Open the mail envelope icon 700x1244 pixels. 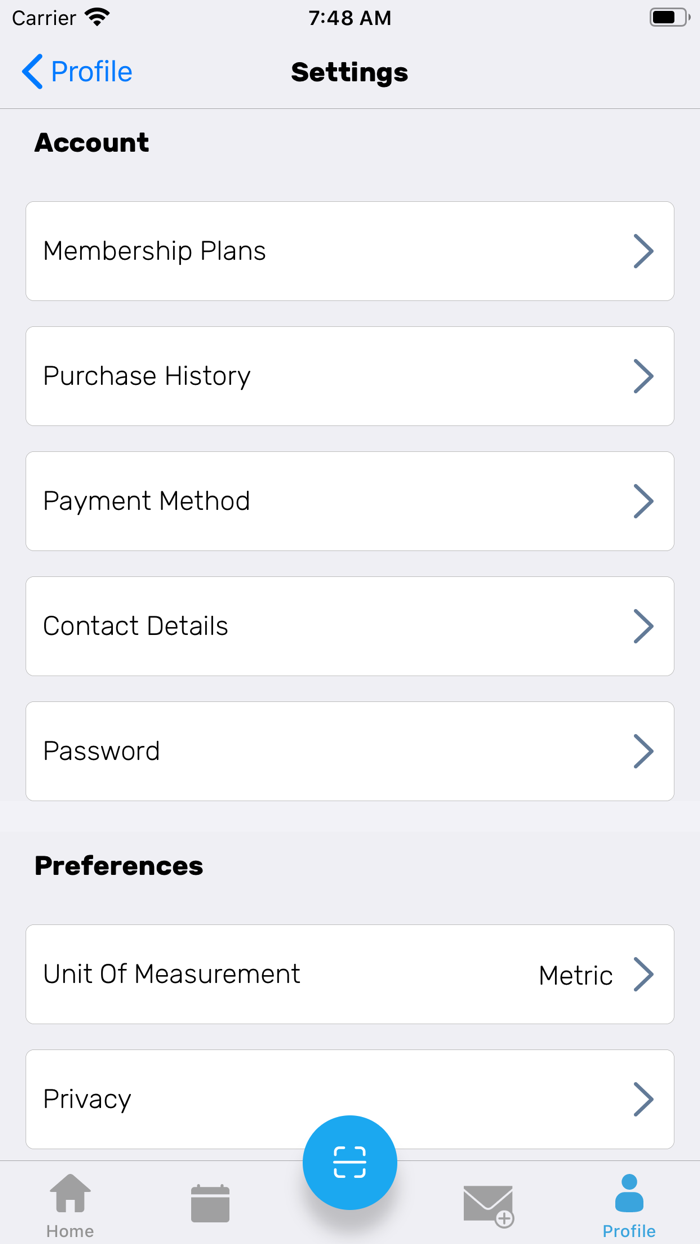488,1204
